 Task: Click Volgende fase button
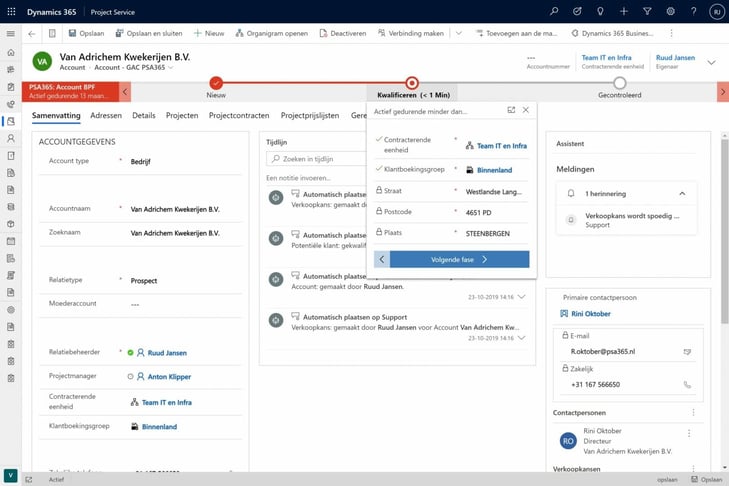459,260
